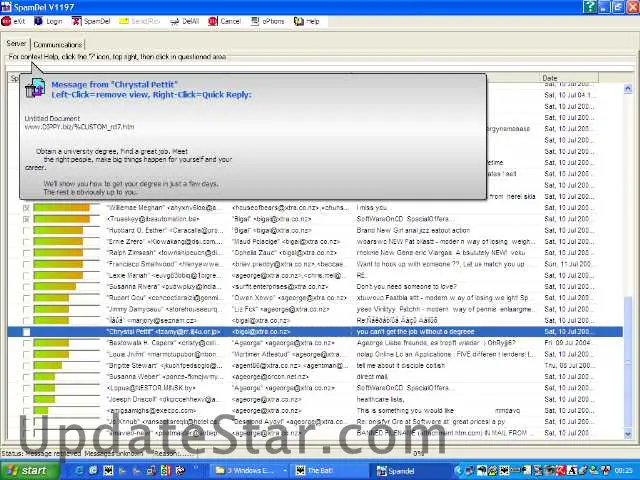640x480 pixels.
Task: Open the Windows start menu
Action: [x=29, y=471]
